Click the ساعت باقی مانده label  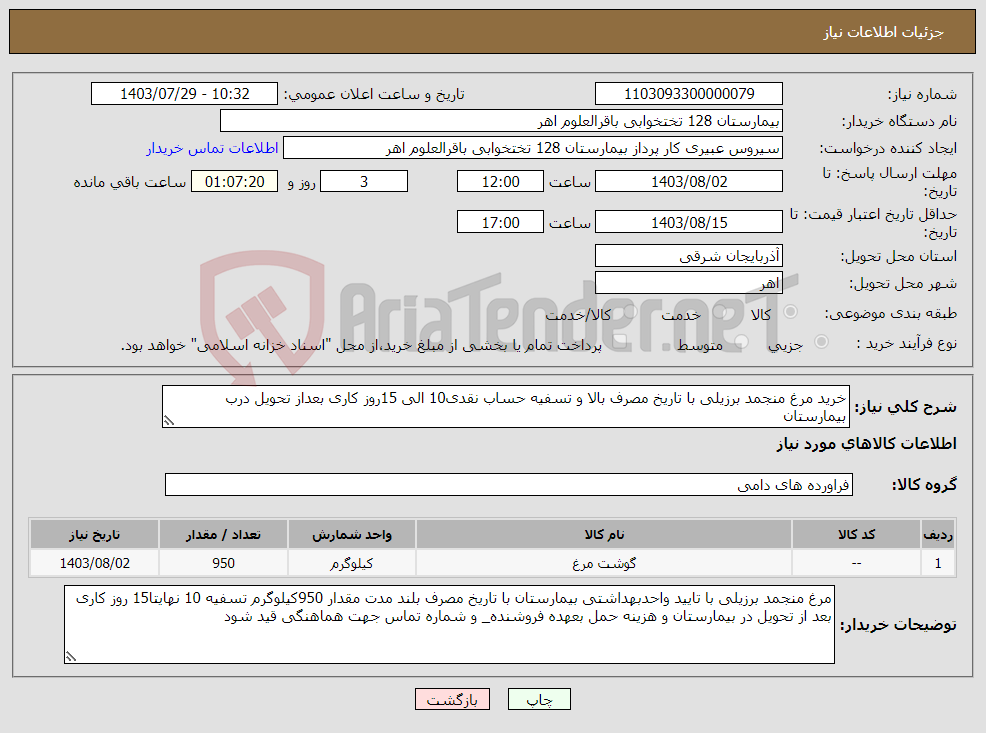click(130, 182)
